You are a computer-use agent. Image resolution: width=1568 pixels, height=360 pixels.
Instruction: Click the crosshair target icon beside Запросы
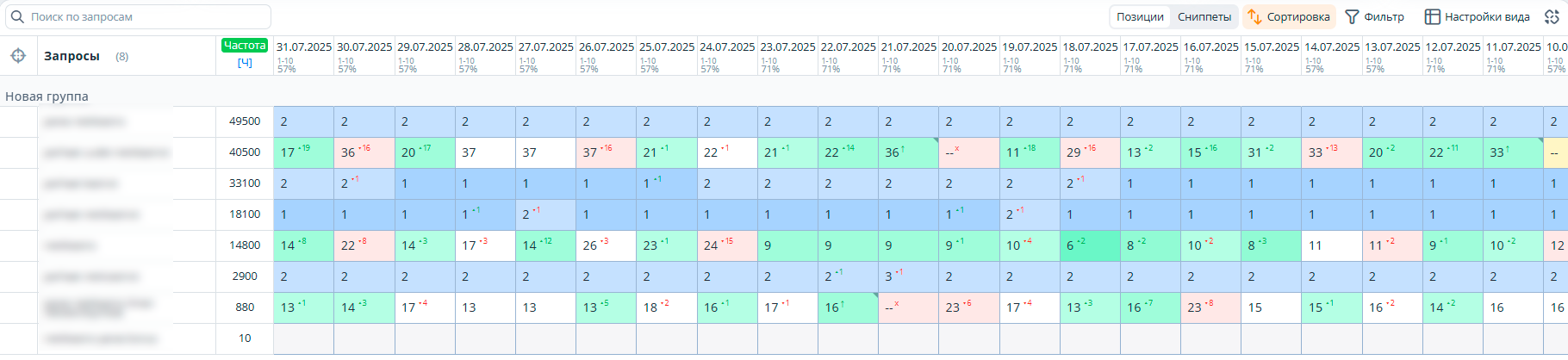[18, 56]
